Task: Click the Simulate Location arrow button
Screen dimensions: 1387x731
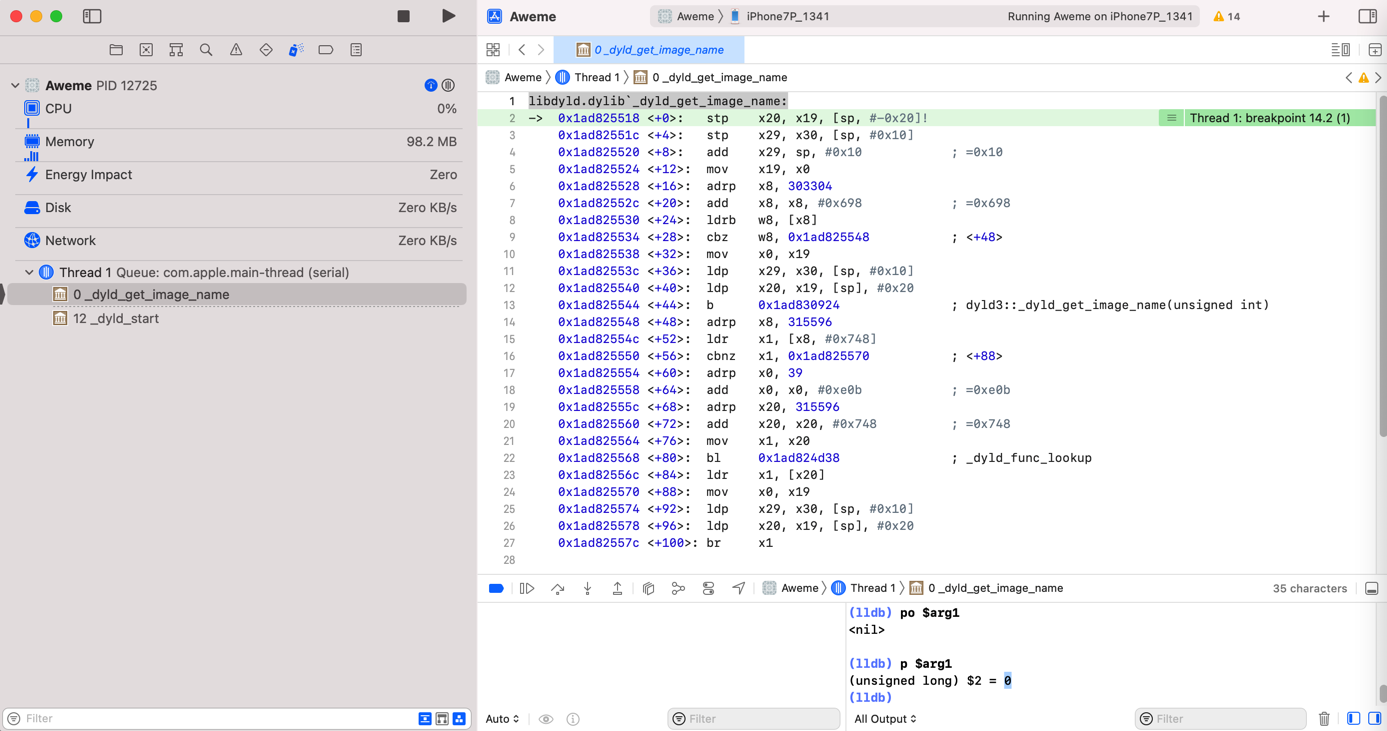Action: (x=738, y=589)
